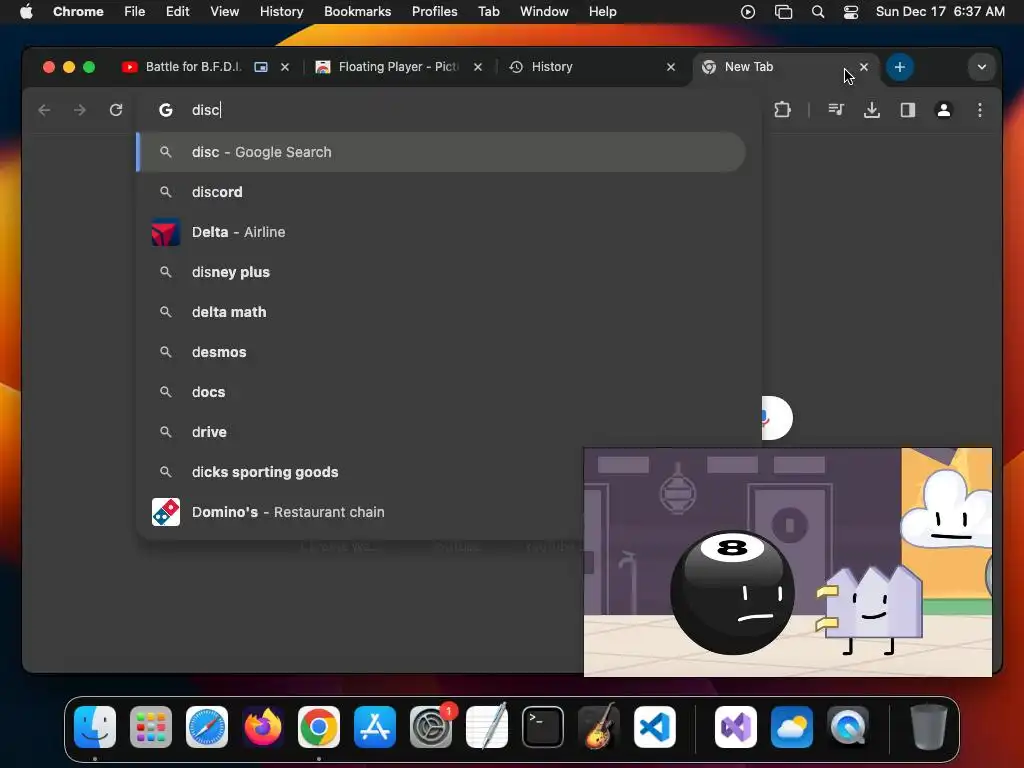The height and width of the screenshot is (768, 1024).
Task: Open the Profiles menu
Action: (434, 12)
